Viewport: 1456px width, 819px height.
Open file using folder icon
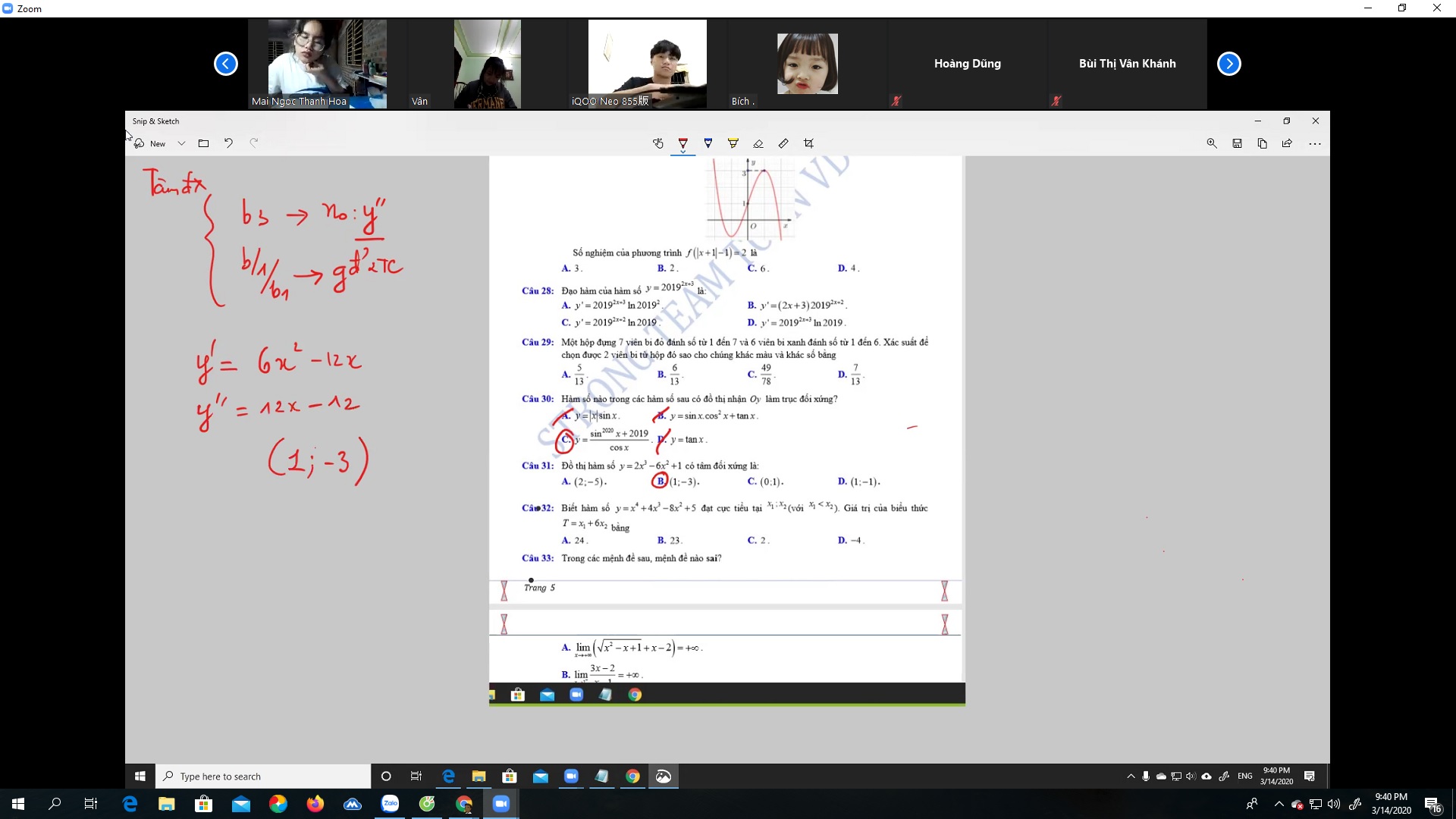coord(203,143)
